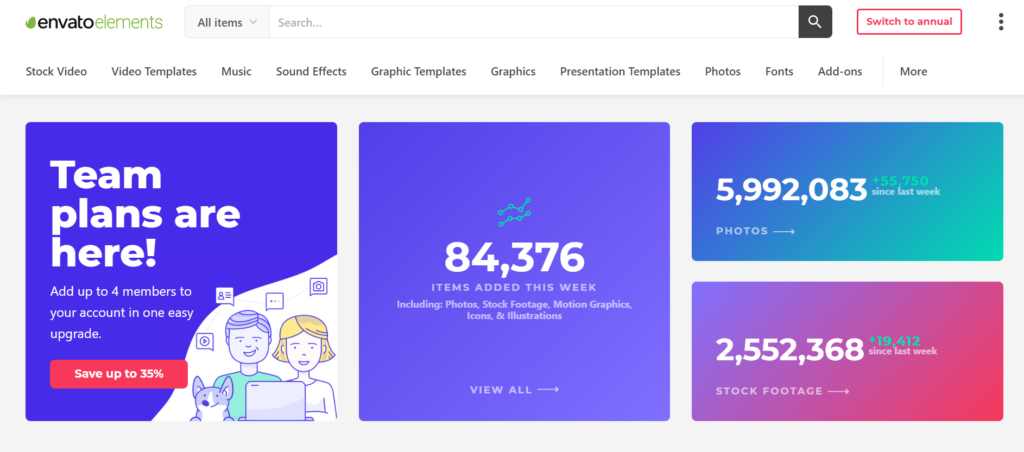Open Sound Effects category
The width and height of the screenshot is (1024, 452).
(311, 72)
